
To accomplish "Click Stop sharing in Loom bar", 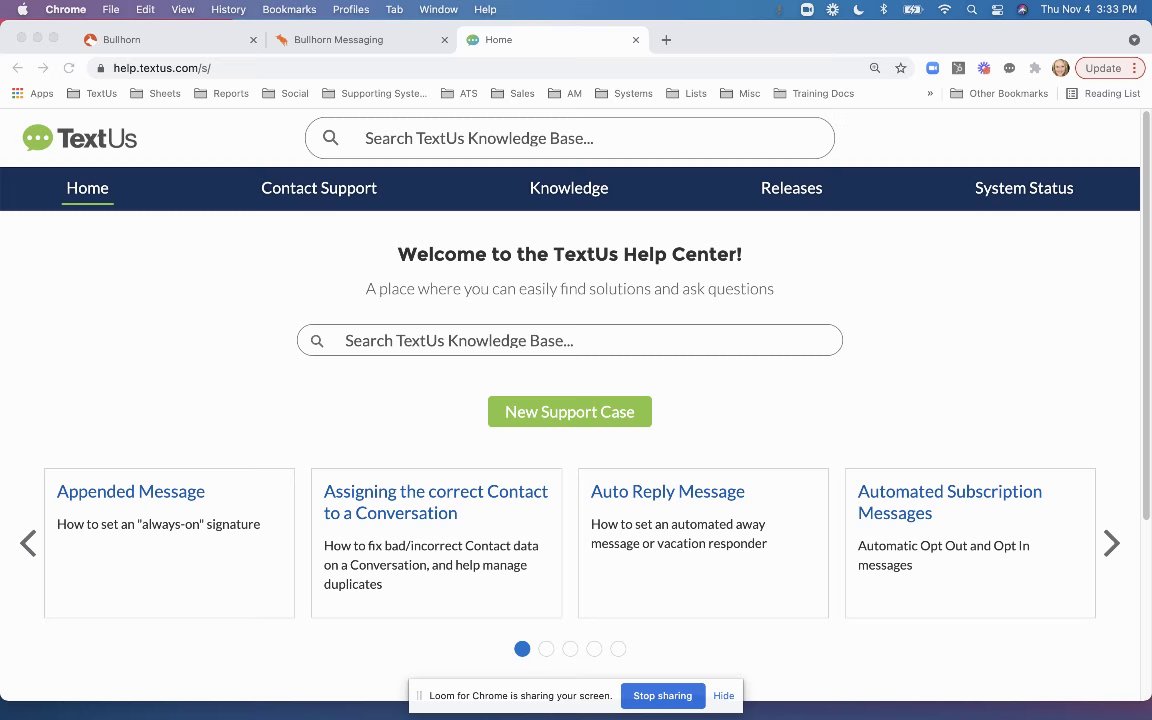I will pos(663,696).
